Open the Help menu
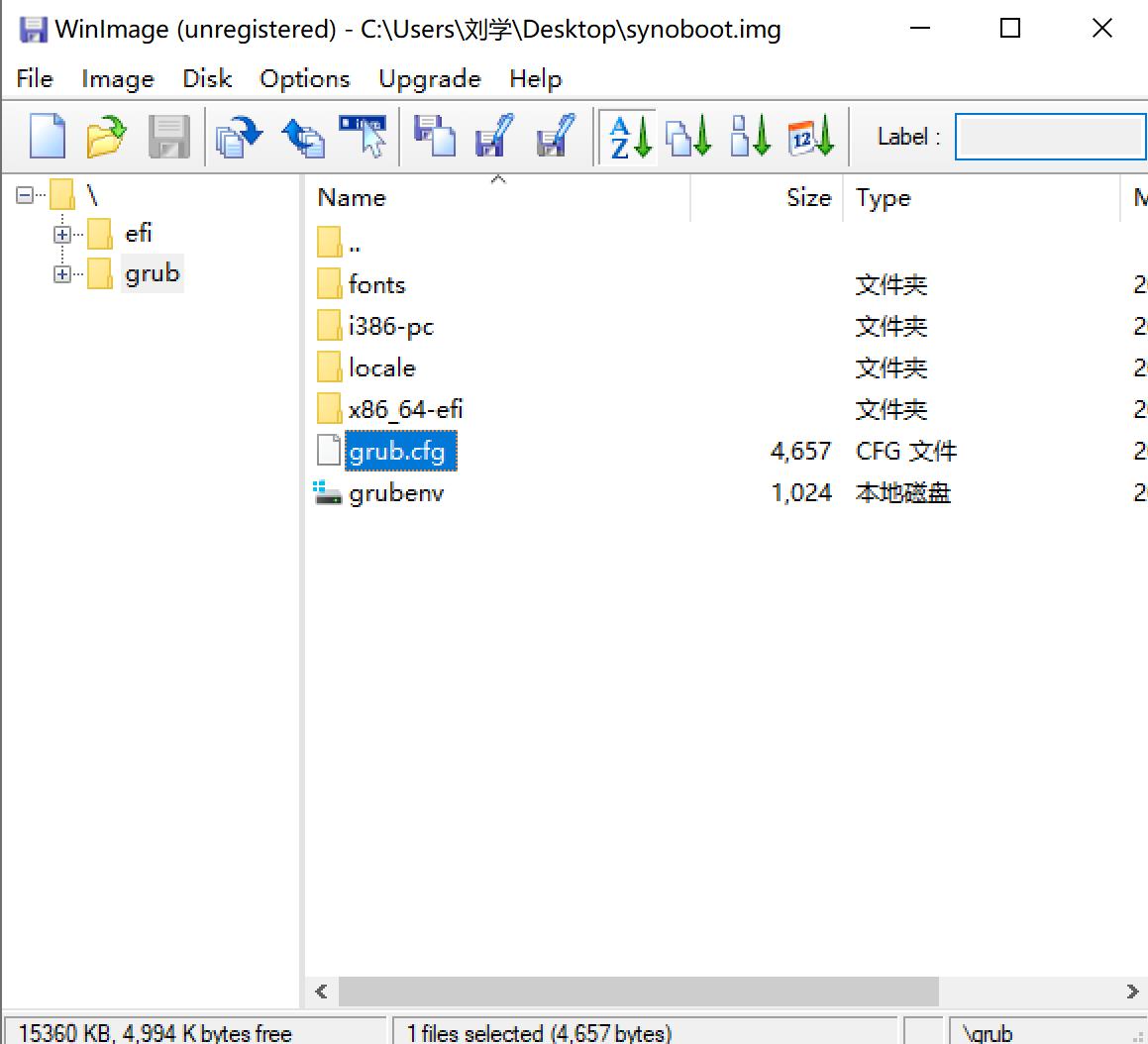 click(x=535, y=78)
